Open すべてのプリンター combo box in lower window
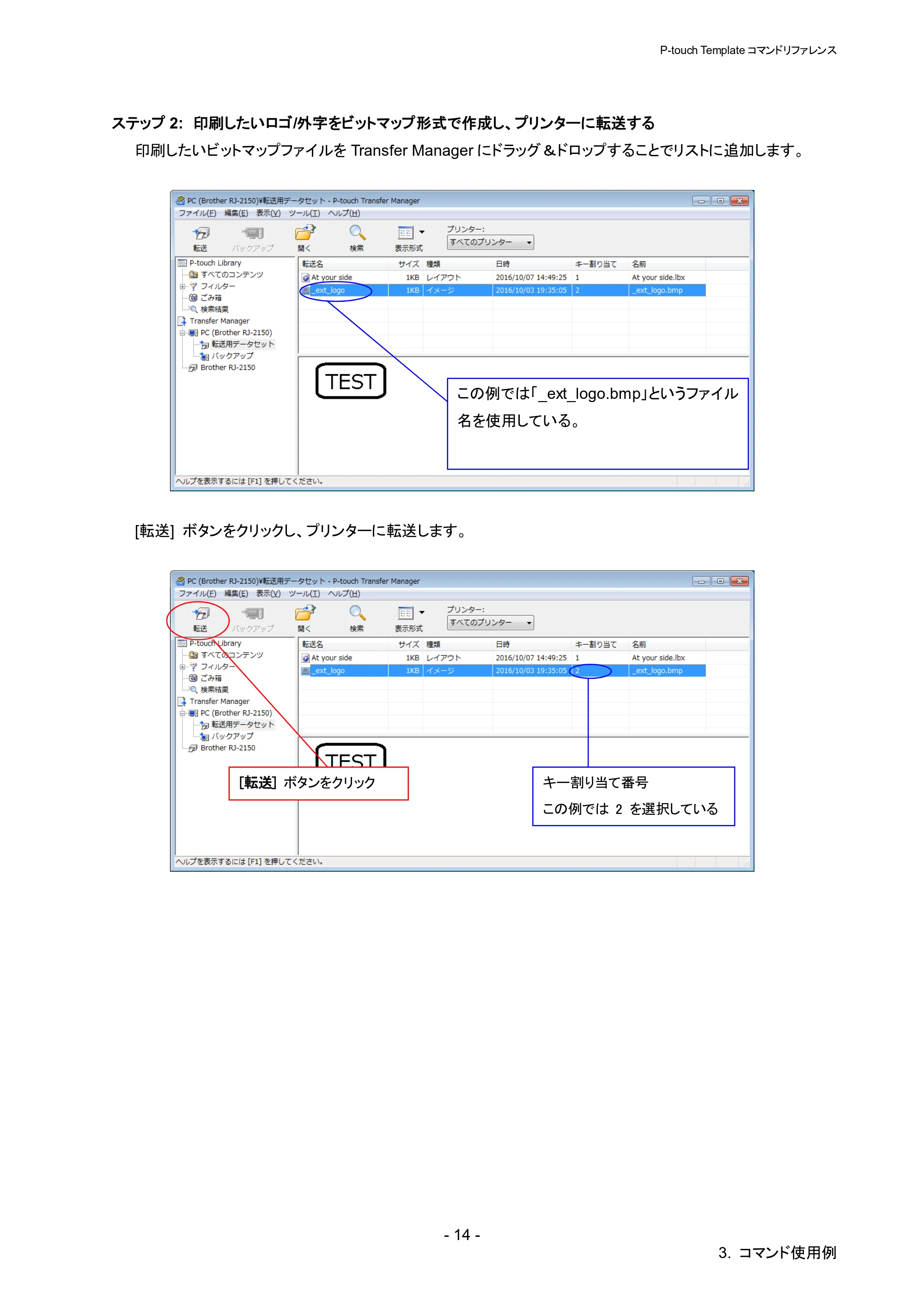Image resolution: width=924 pixels, height=1308 pixels. 490,623
